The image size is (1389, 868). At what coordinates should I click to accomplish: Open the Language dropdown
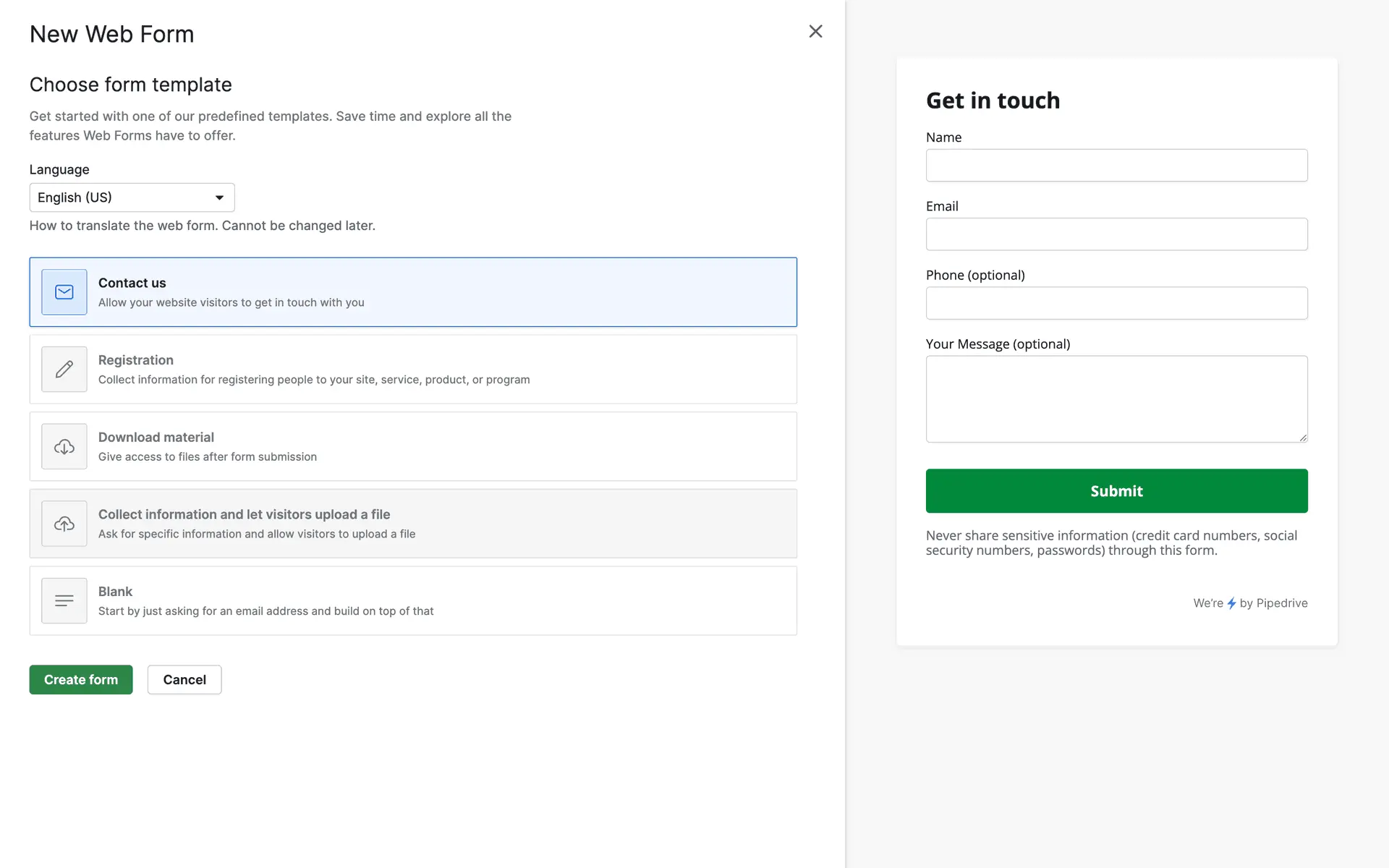[132, 197]
